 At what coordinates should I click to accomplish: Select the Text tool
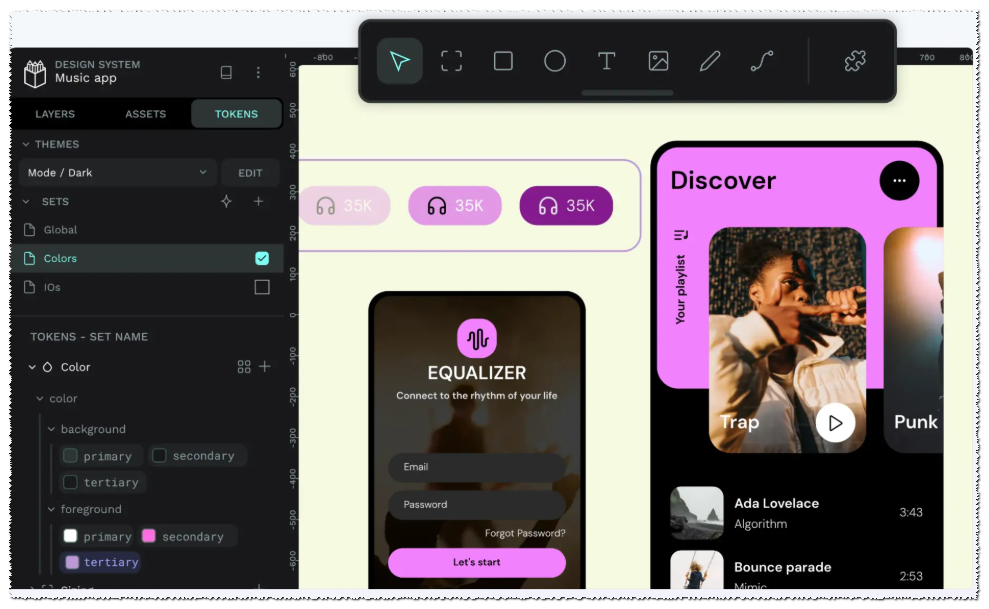click(x=606, y=61)
